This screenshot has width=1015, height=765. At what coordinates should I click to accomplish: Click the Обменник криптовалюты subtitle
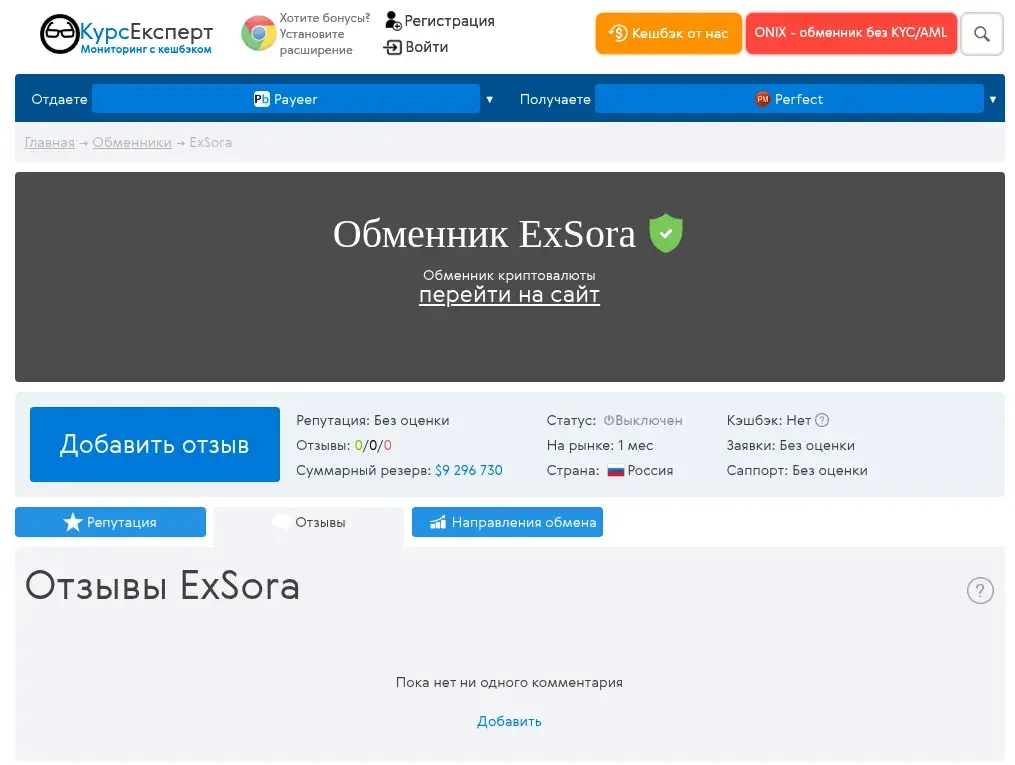click(509, 275)
